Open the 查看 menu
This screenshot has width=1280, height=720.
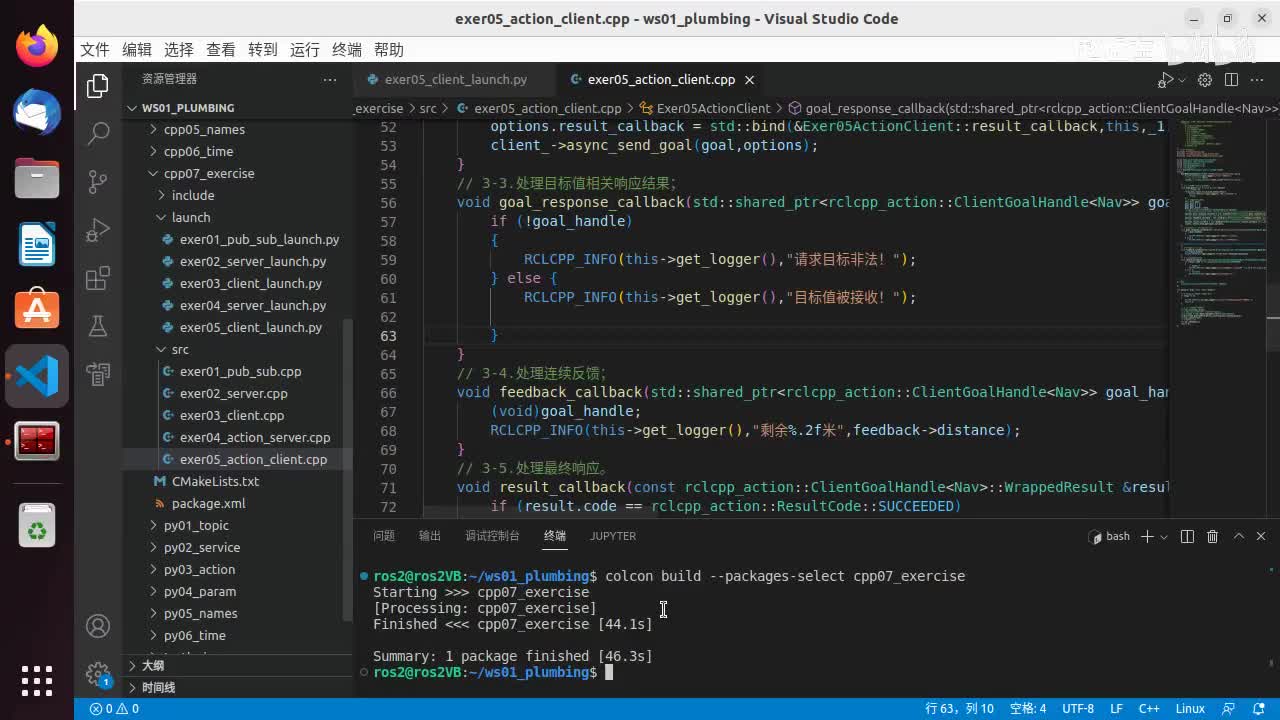coord(221,50)
